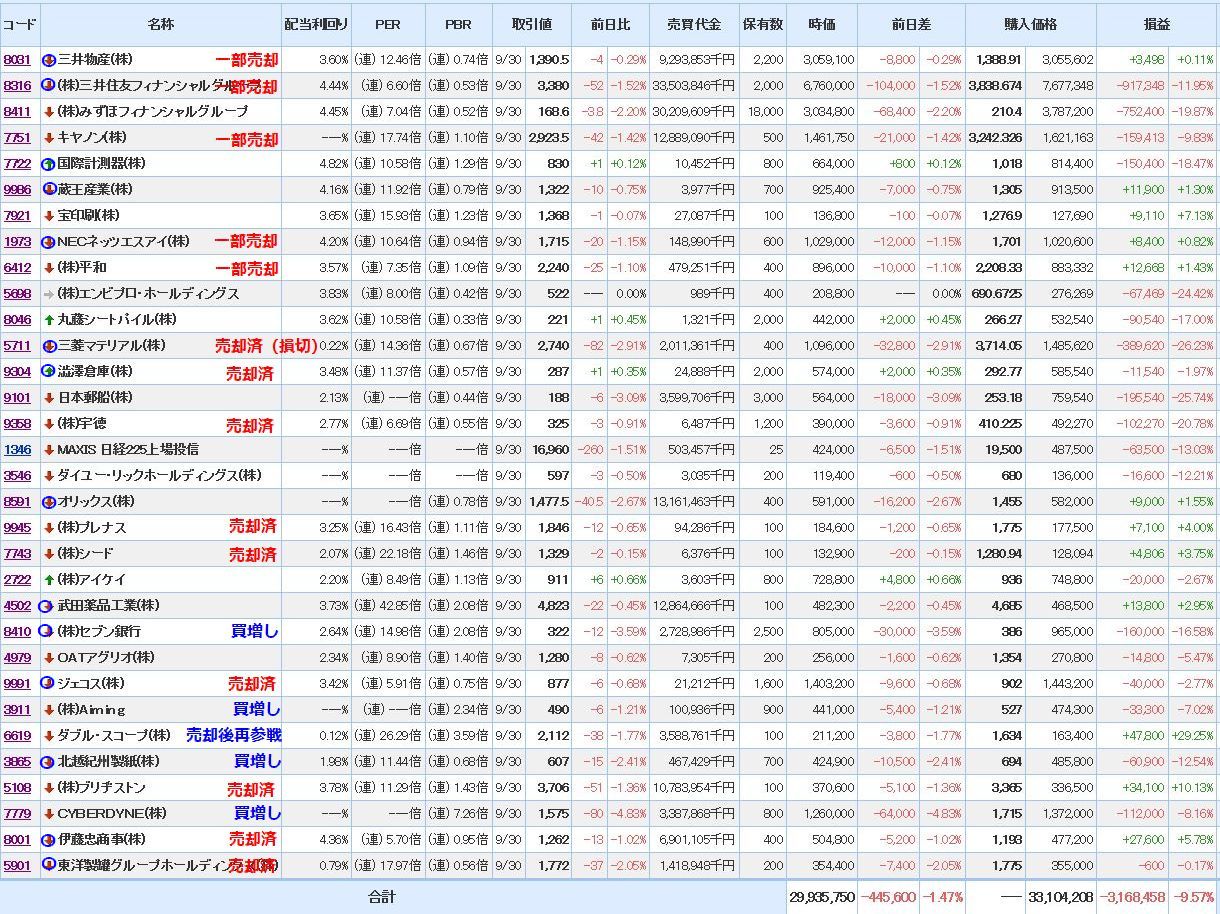The height and width of the screenshot is (914, 1220).
Task: Click the down arrow icon beside 三井物産
Action: point(48,60)
